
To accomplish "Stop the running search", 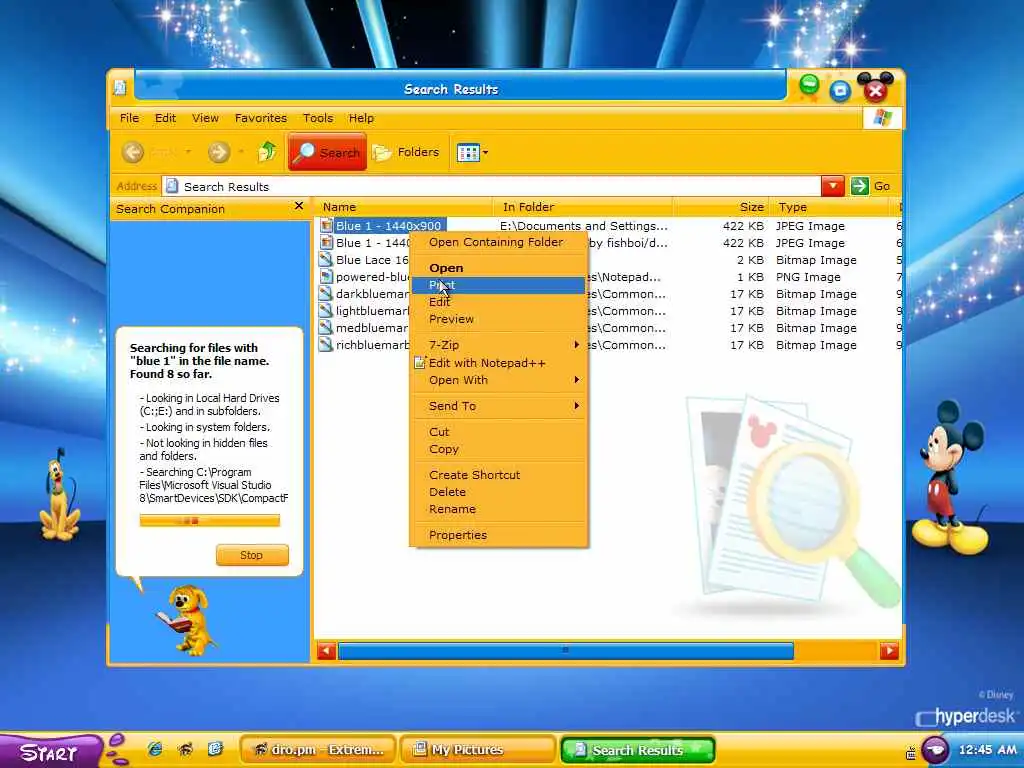I will (x=252, y=555).
